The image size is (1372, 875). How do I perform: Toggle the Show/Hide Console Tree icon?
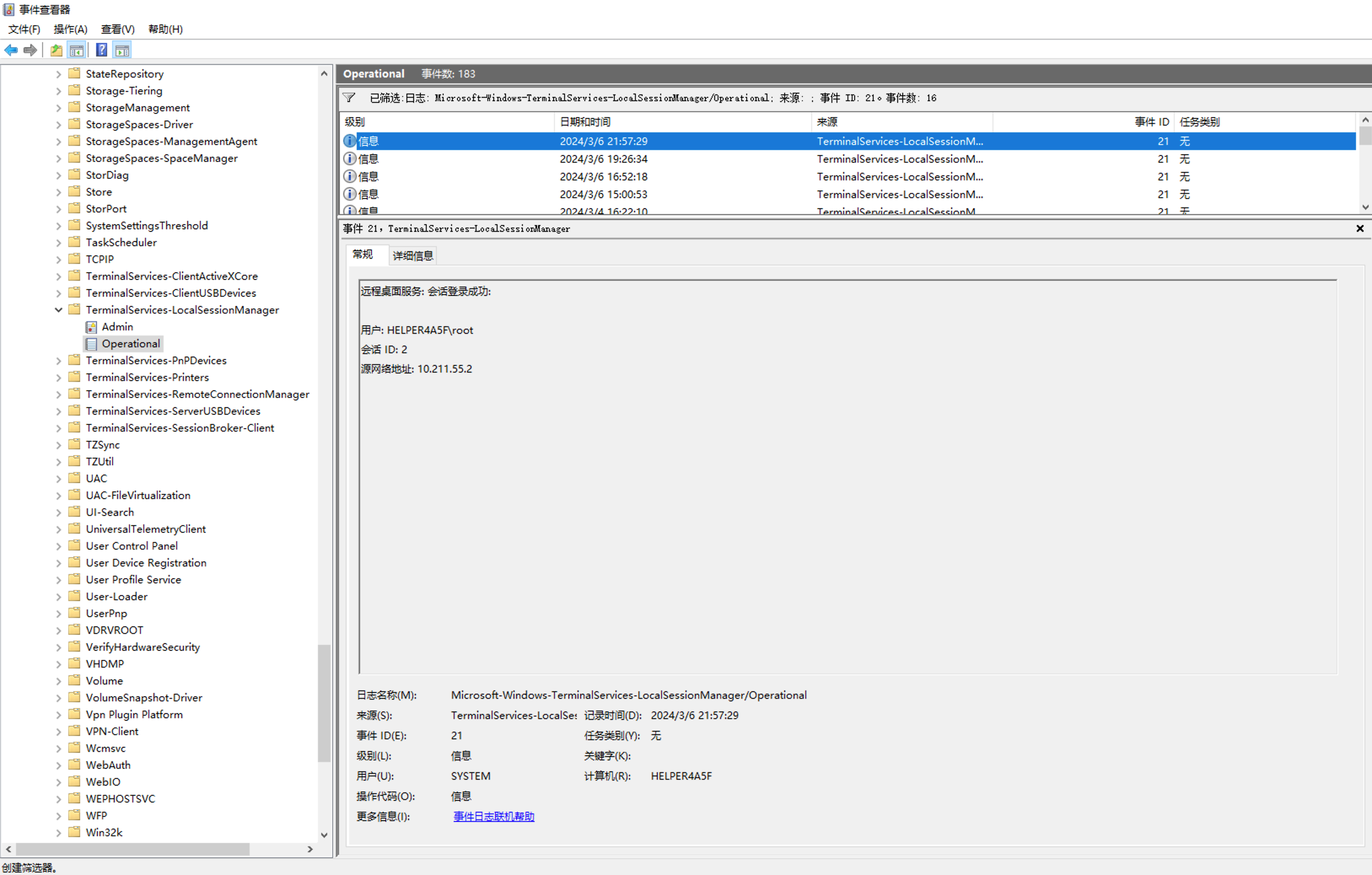[x=76, y=50]
